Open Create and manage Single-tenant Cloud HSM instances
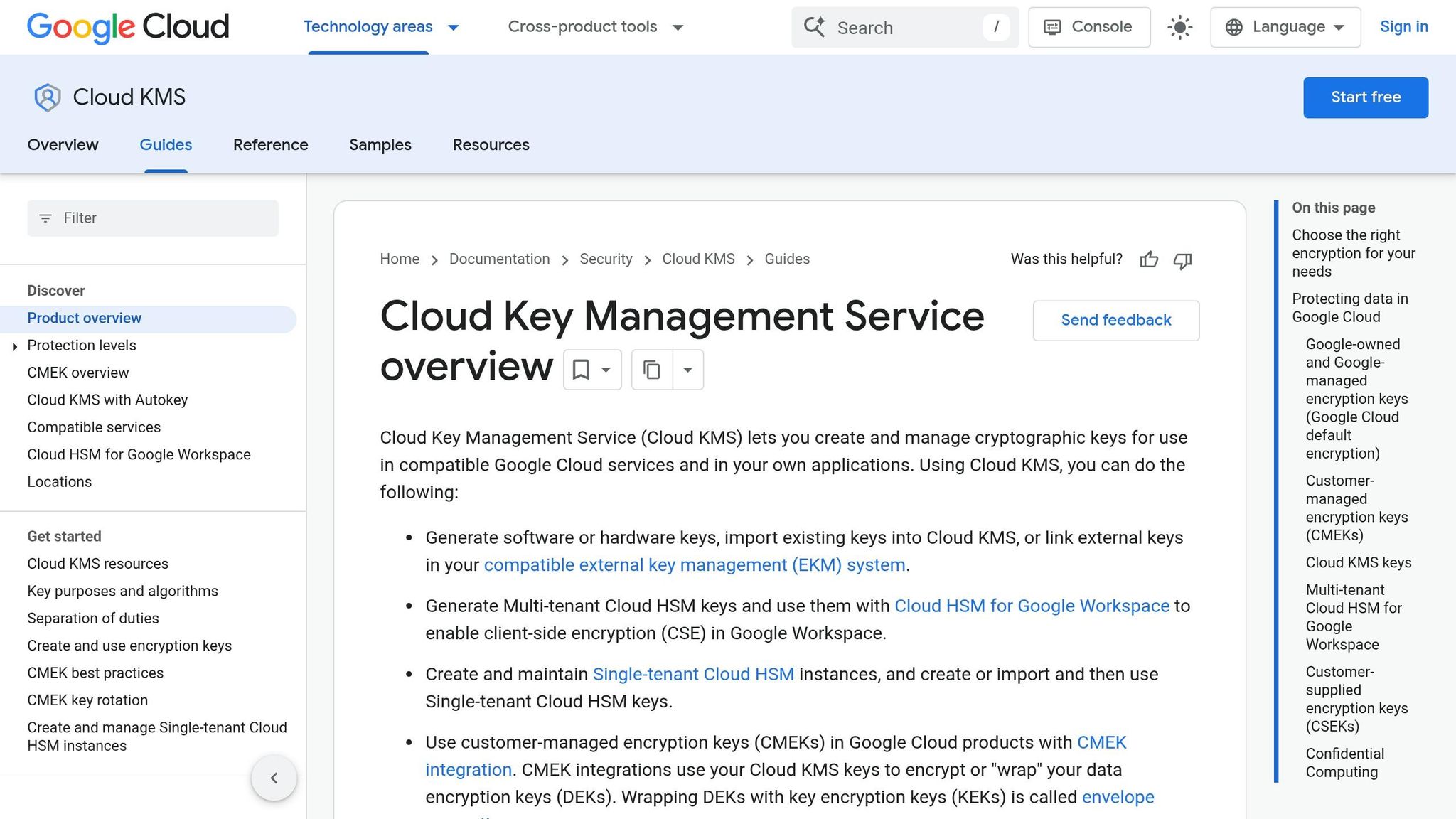 click(x=157, y=737)
